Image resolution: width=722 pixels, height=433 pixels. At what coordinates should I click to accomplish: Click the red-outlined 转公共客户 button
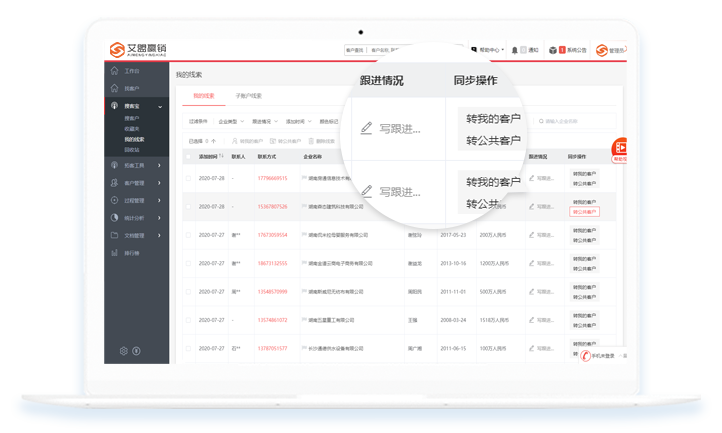click(x=584, y=212)
